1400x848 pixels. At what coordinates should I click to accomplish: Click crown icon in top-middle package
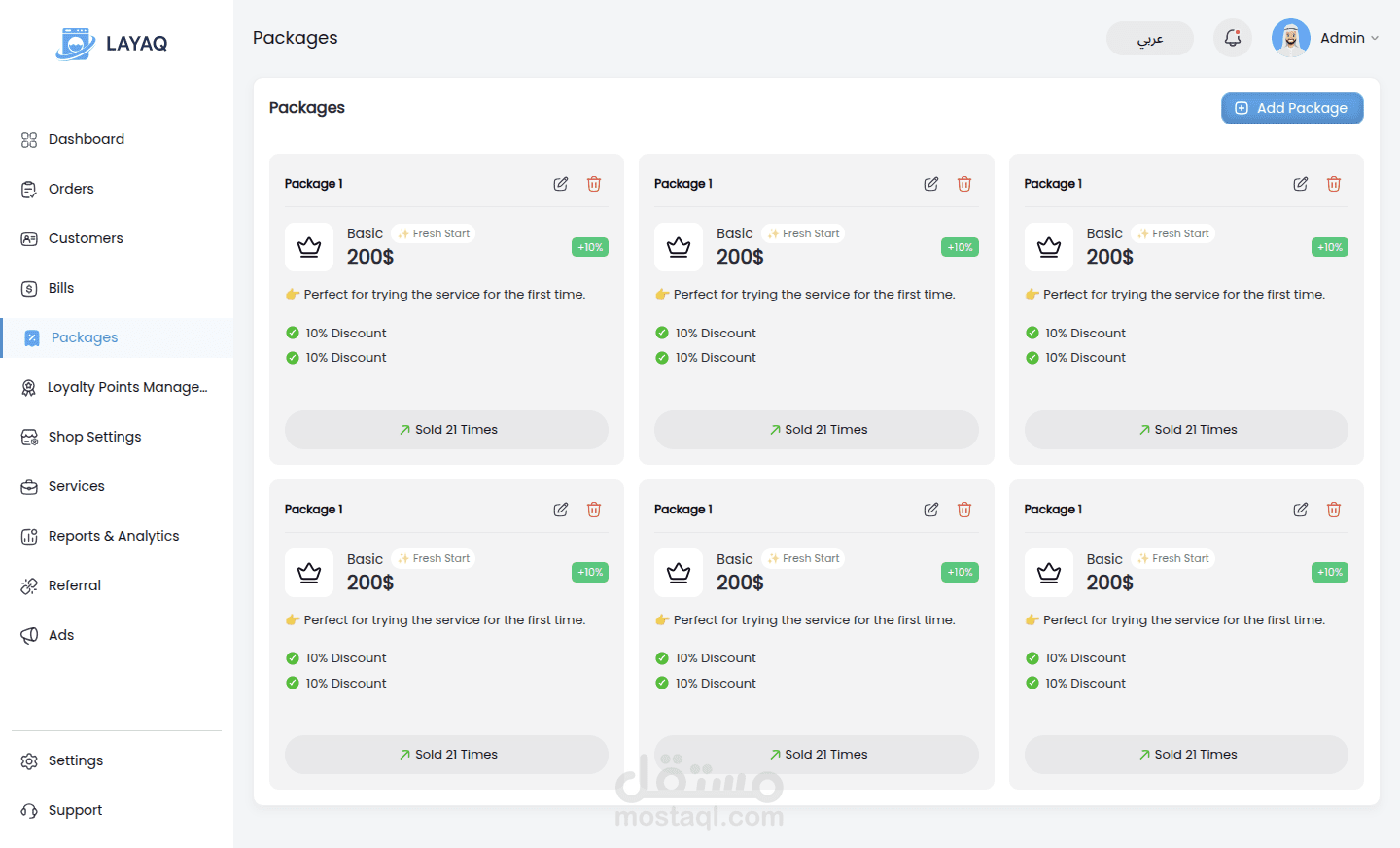(x=679, y=247)
